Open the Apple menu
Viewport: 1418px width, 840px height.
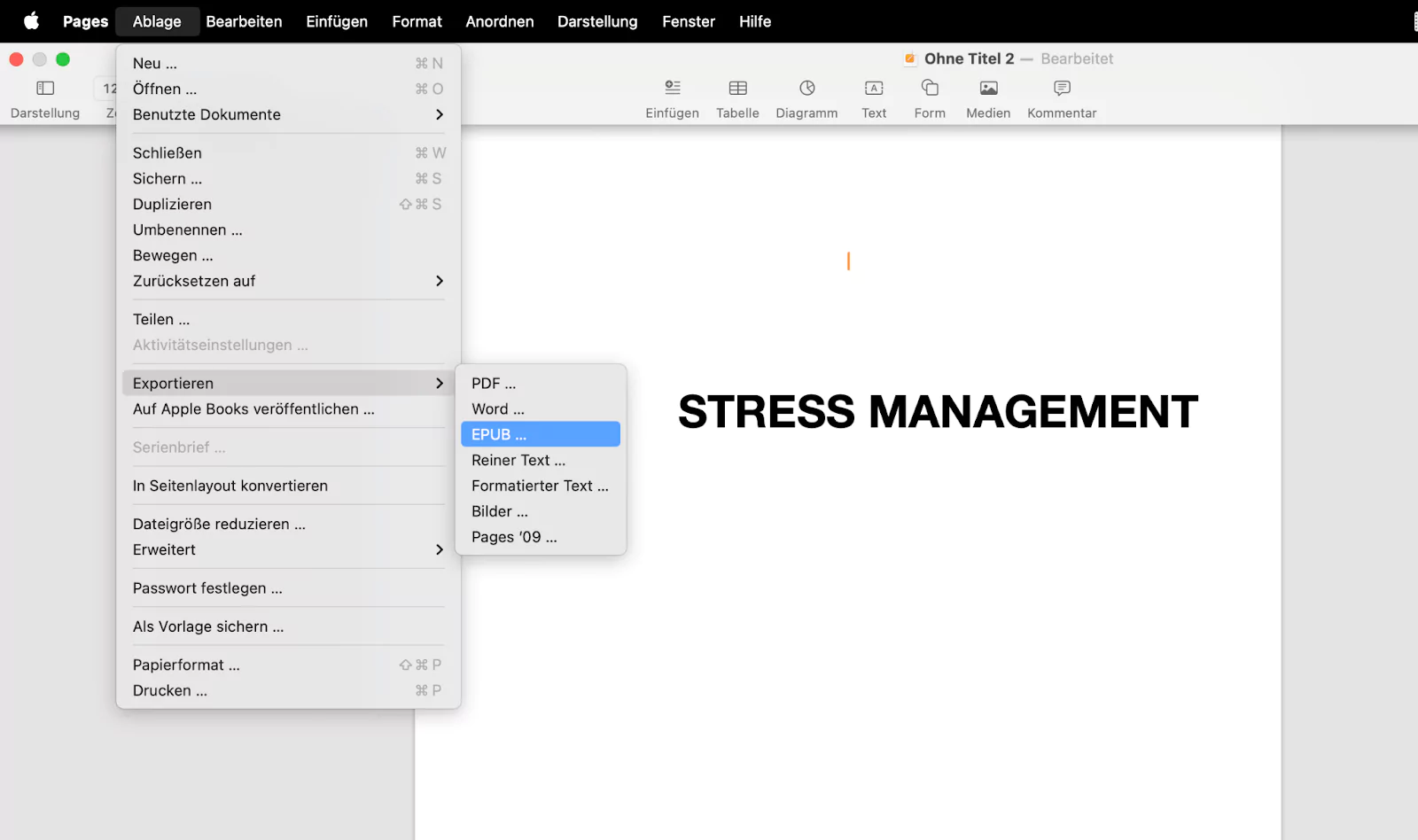(x=30, y=21)
